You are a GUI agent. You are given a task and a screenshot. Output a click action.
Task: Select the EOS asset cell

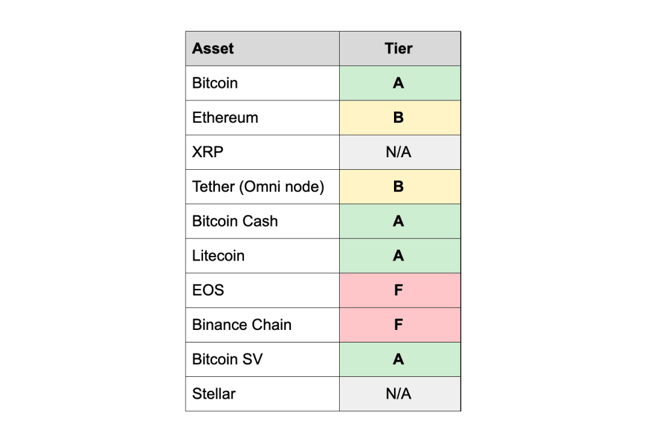[x=262, y=290]
